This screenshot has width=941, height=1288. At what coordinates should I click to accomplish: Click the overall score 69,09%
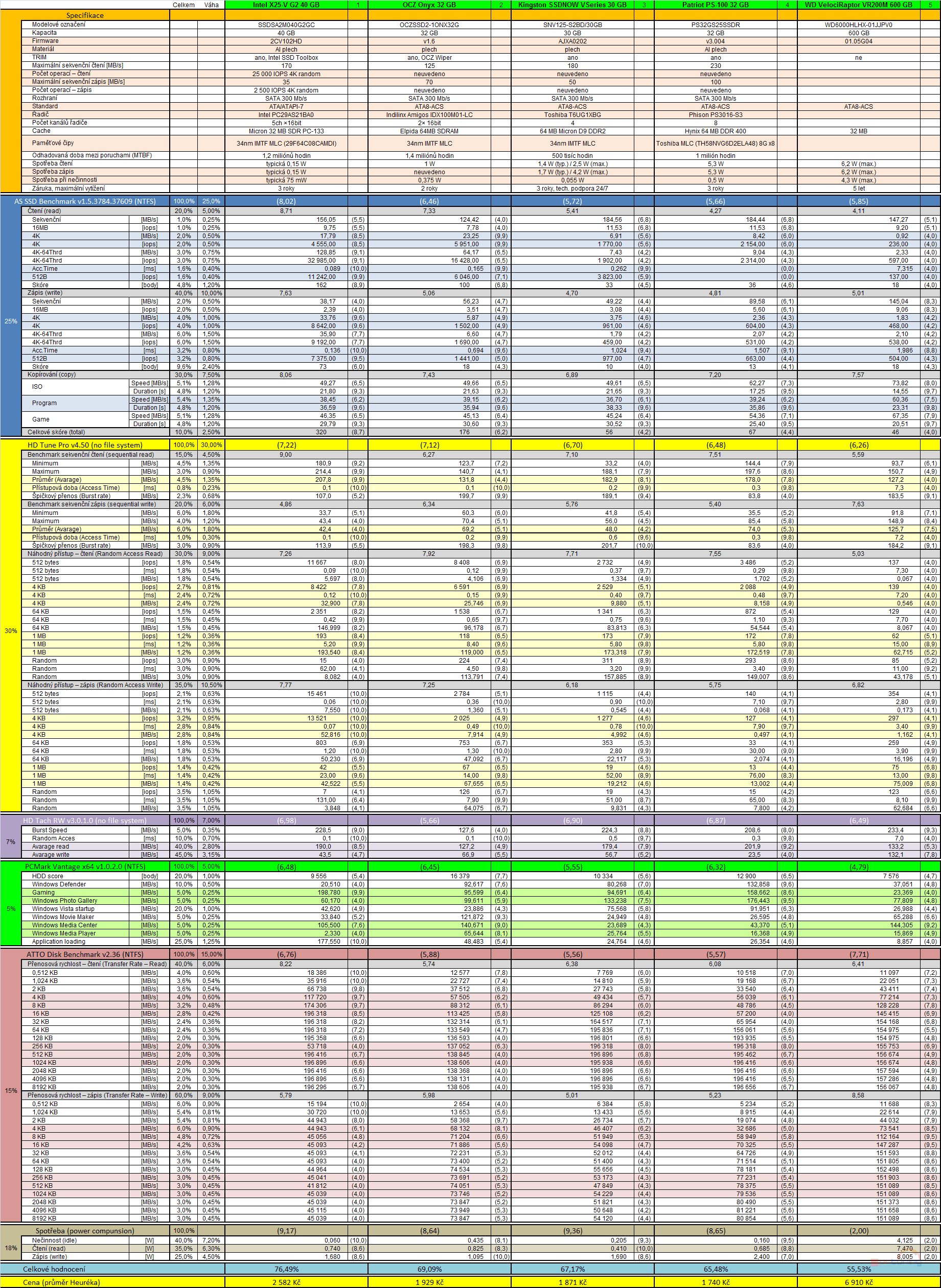pyautogui.click(x=429, y=1269)
